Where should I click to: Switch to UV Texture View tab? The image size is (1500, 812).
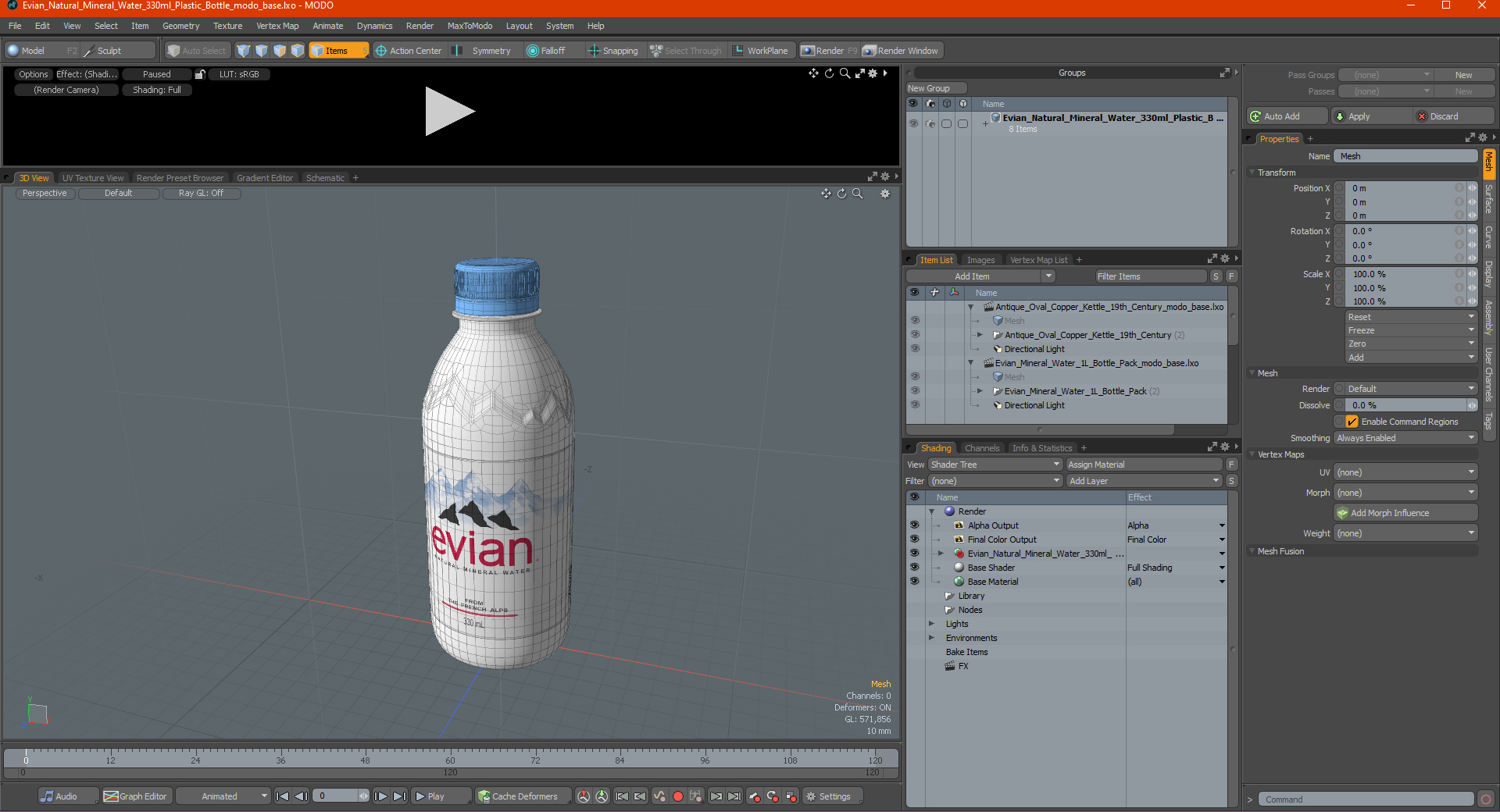(x=93, y=178)
